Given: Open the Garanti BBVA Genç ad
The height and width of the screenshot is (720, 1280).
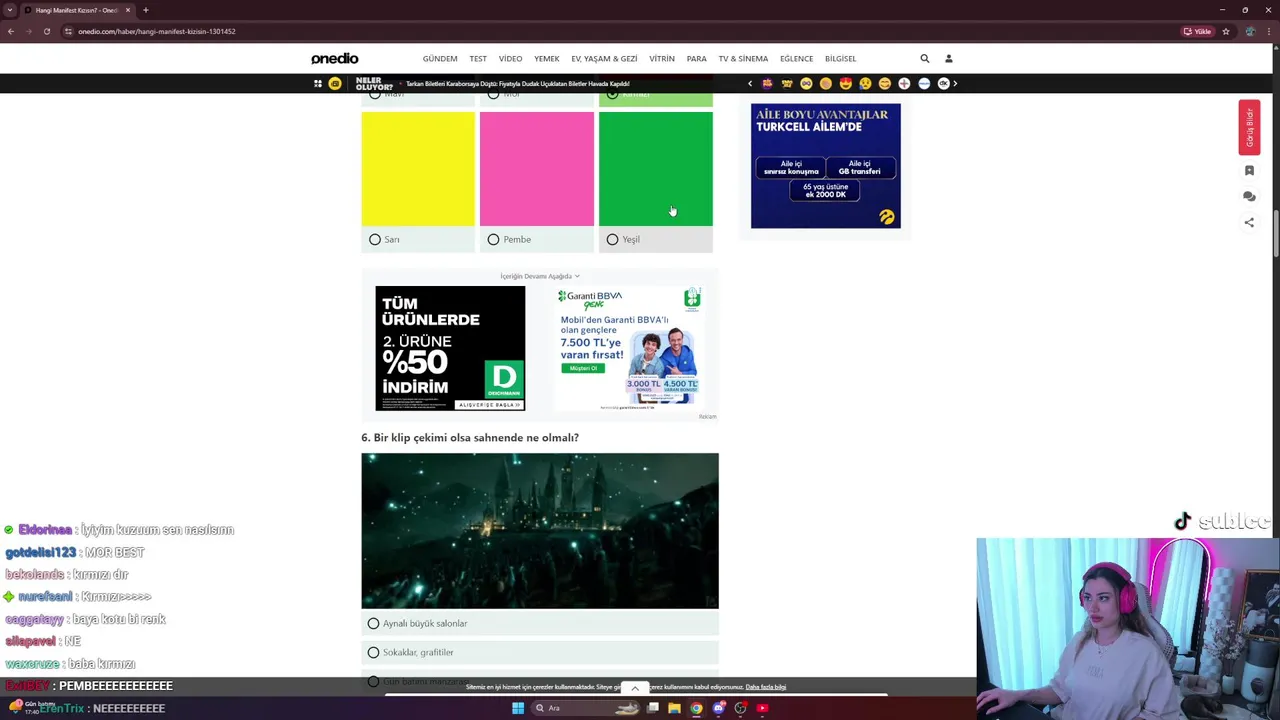Looking at the screenshot, I should click(x=630, y=348).
